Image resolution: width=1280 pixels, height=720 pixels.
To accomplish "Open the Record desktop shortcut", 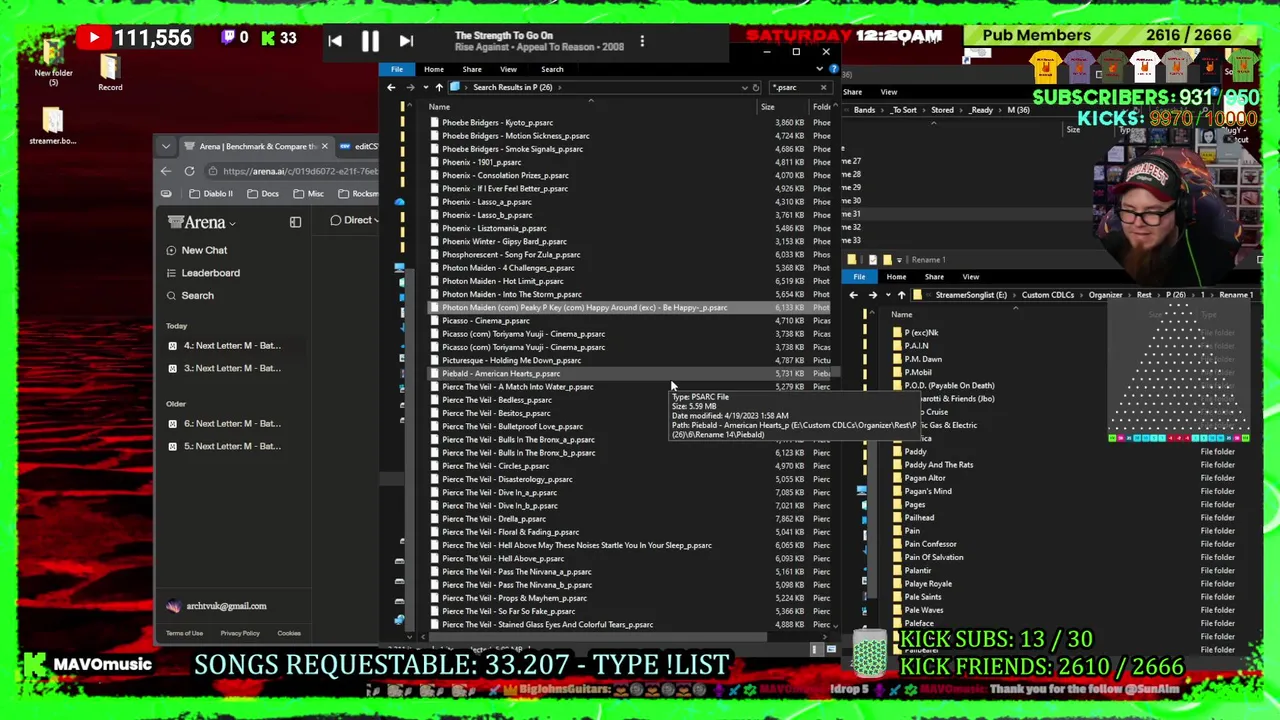I will (110, 73).
